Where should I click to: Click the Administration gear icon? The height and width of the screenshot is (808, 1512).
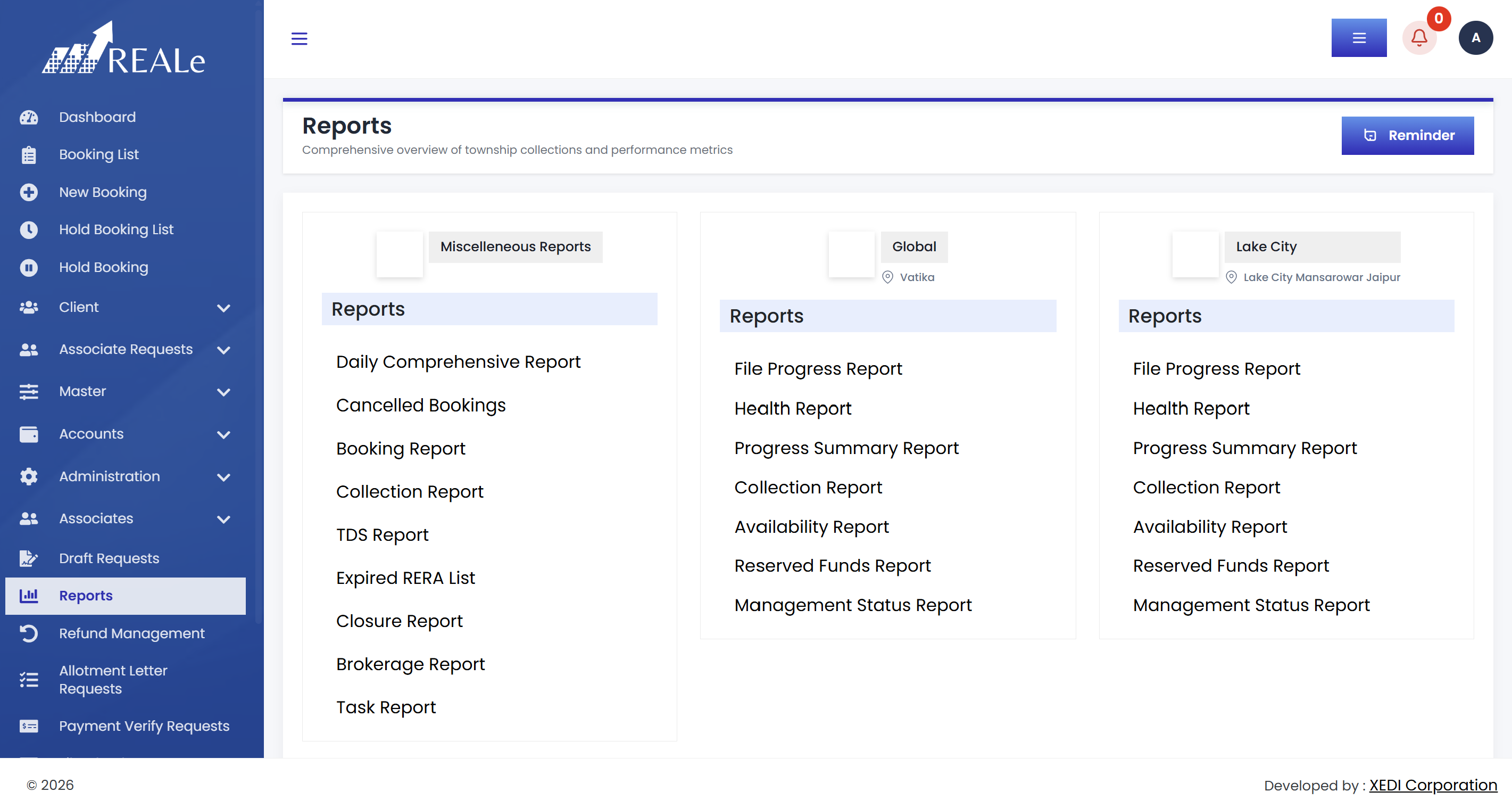coord(29,477)
